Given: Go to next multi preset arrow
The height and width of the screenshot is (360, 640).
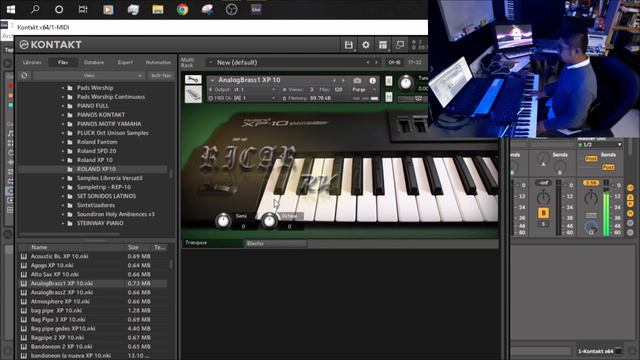Looking at the screenshot, I should 376,62.
